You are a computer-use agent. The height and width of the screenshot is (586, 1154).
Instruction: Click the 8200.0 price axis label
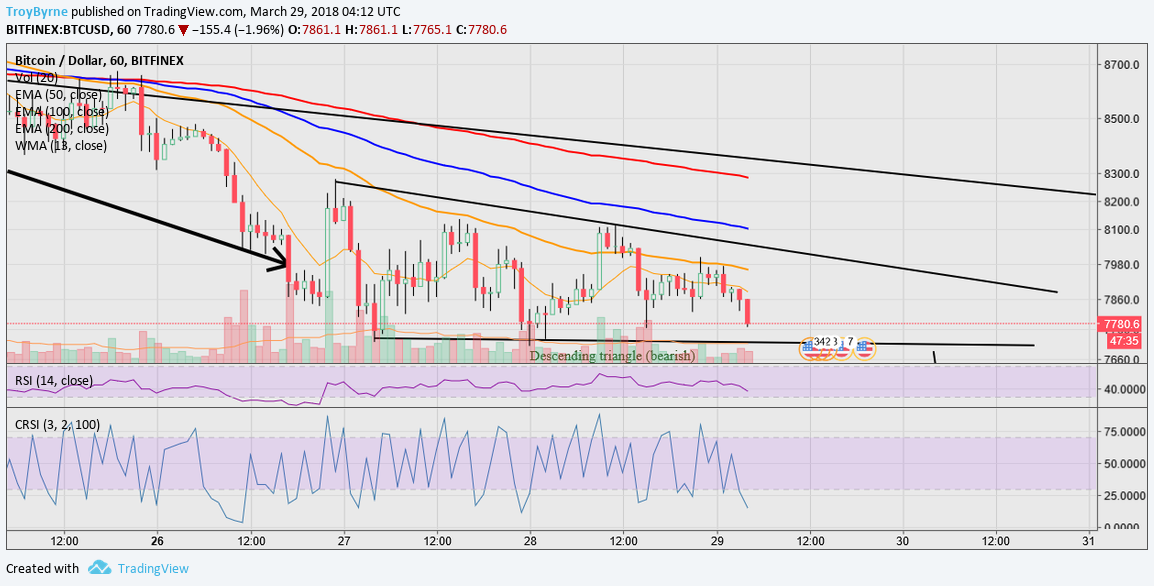click(1120, 202)
